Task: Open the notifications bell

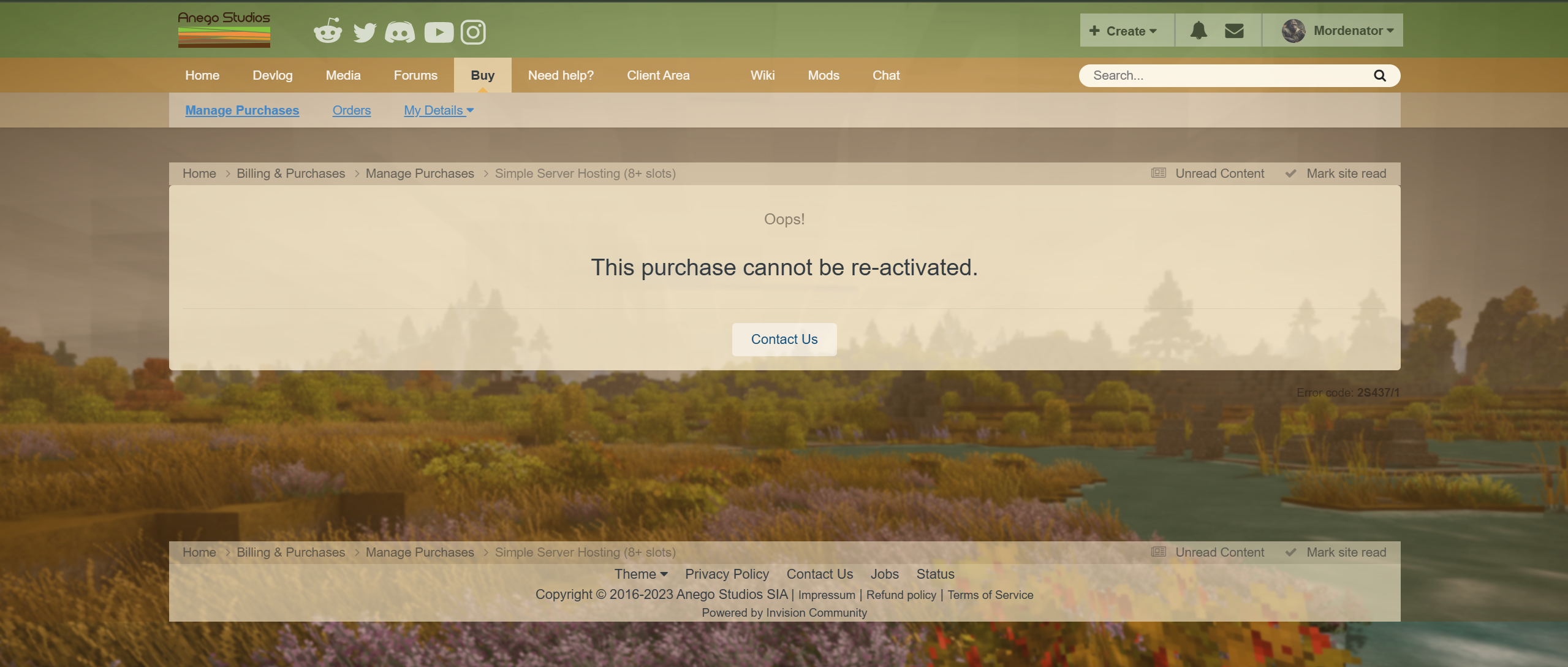Action: coord(1199,31)
